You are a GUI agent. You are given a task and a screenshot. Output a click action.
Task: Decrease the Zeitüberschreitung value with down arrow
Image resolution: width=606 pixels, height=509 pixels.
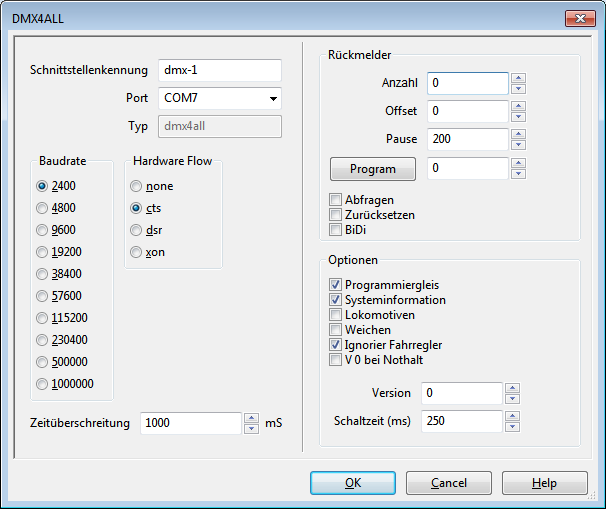[251, 429]
